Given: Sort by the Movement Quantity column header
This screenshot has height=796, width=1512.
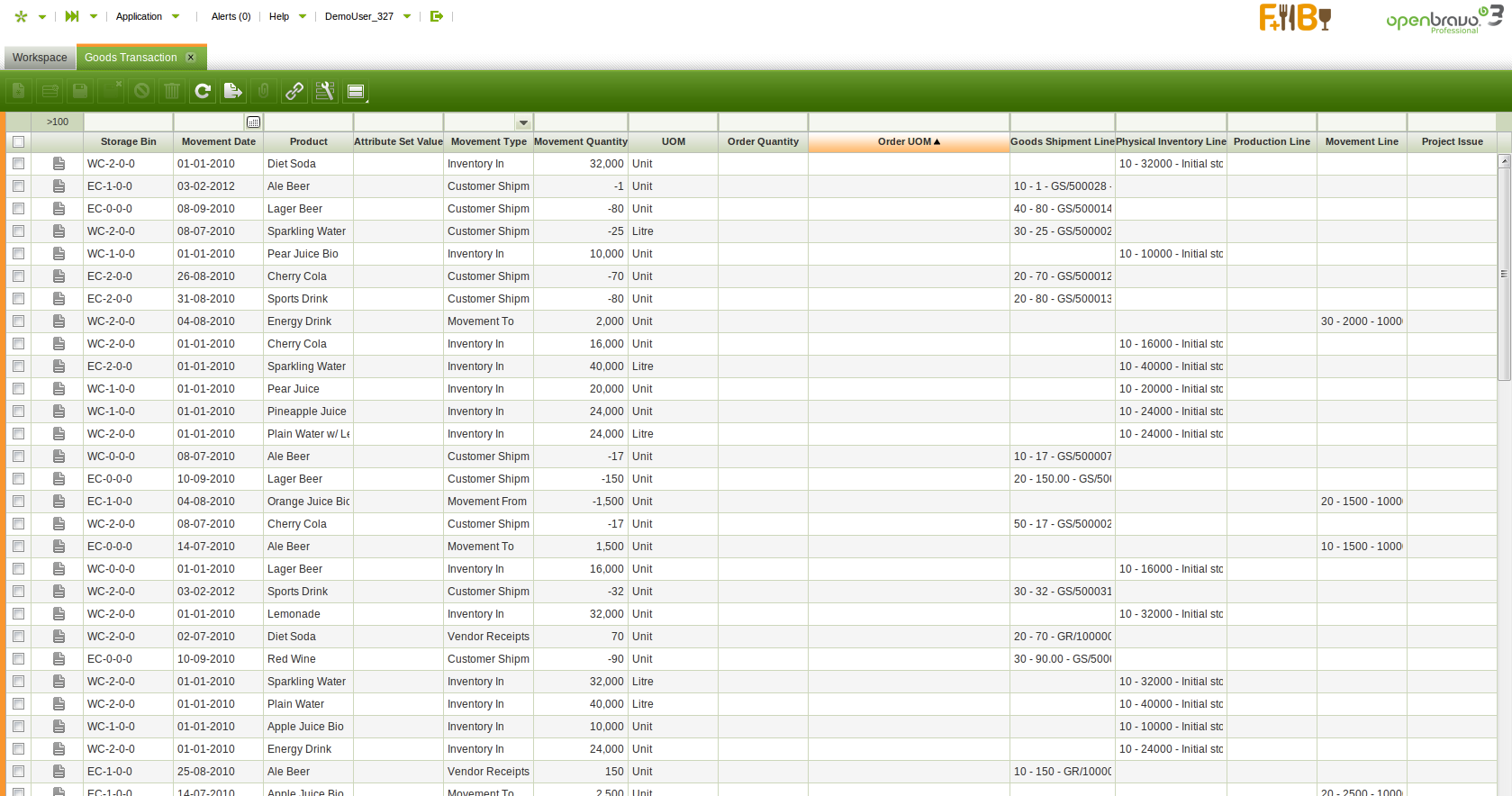Looking at the screenshot, I should [580, 142].
